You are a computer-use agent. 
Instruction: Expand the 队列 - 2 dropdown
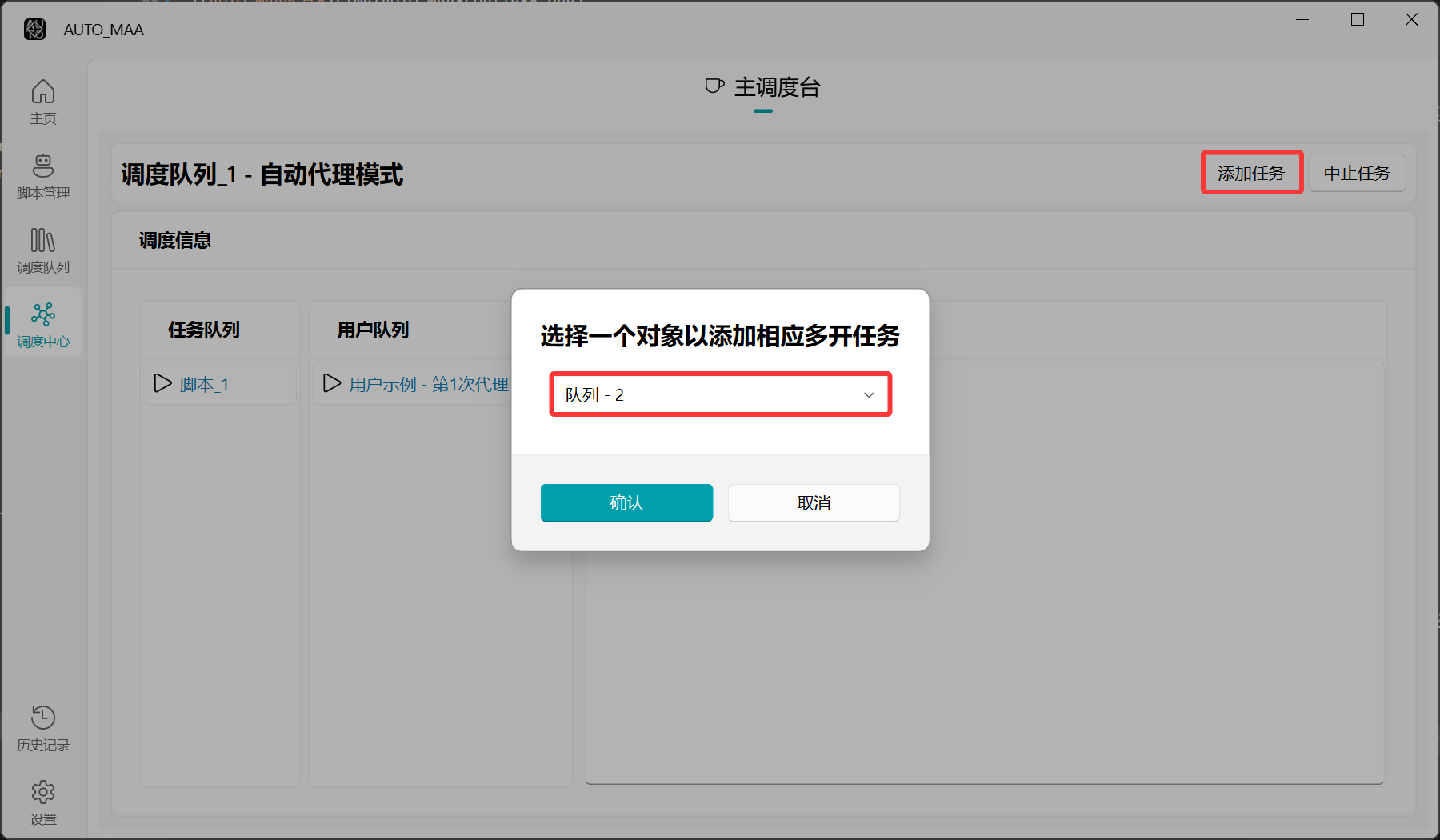719,394
